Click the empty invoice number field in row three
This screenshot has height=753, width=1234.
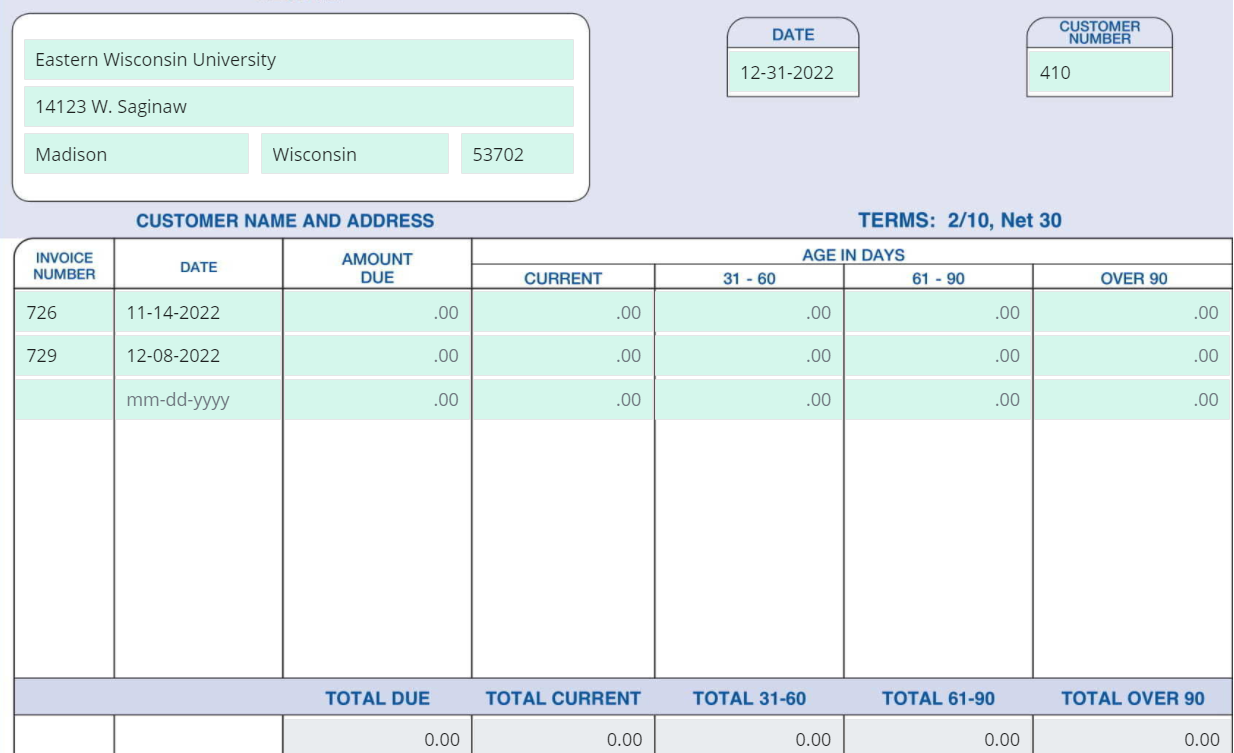tap(62, 399)
